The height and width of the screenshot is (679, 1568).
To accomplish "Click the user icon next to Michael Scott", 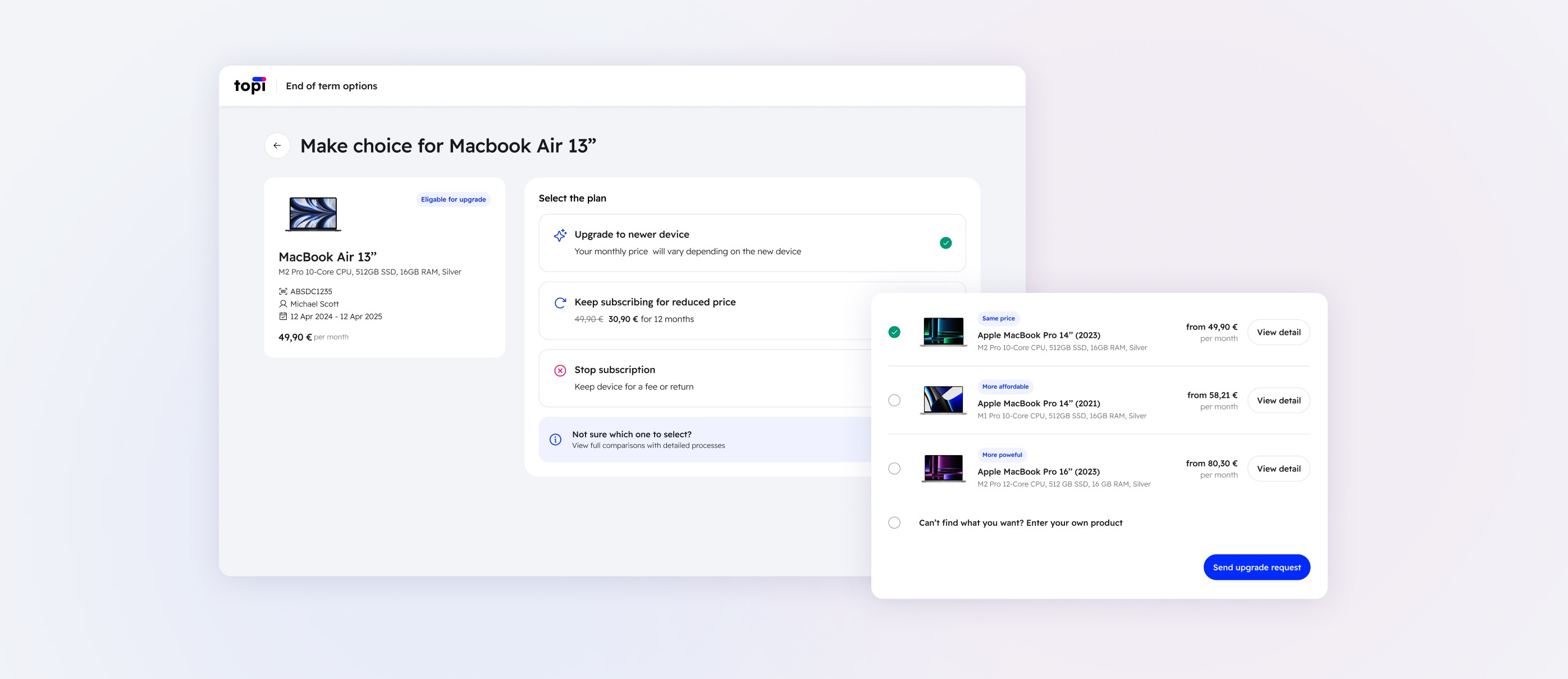I will click(283, 304).
